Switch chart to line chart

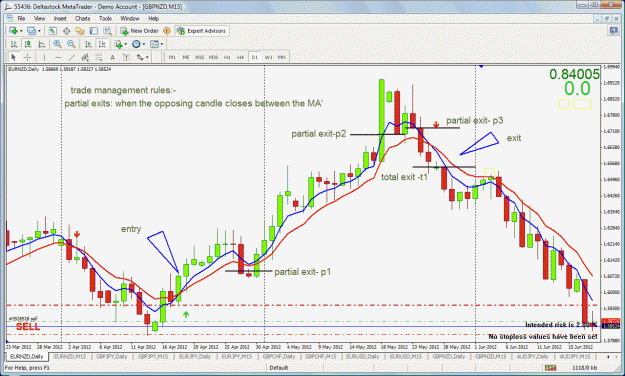coord(41,44)
